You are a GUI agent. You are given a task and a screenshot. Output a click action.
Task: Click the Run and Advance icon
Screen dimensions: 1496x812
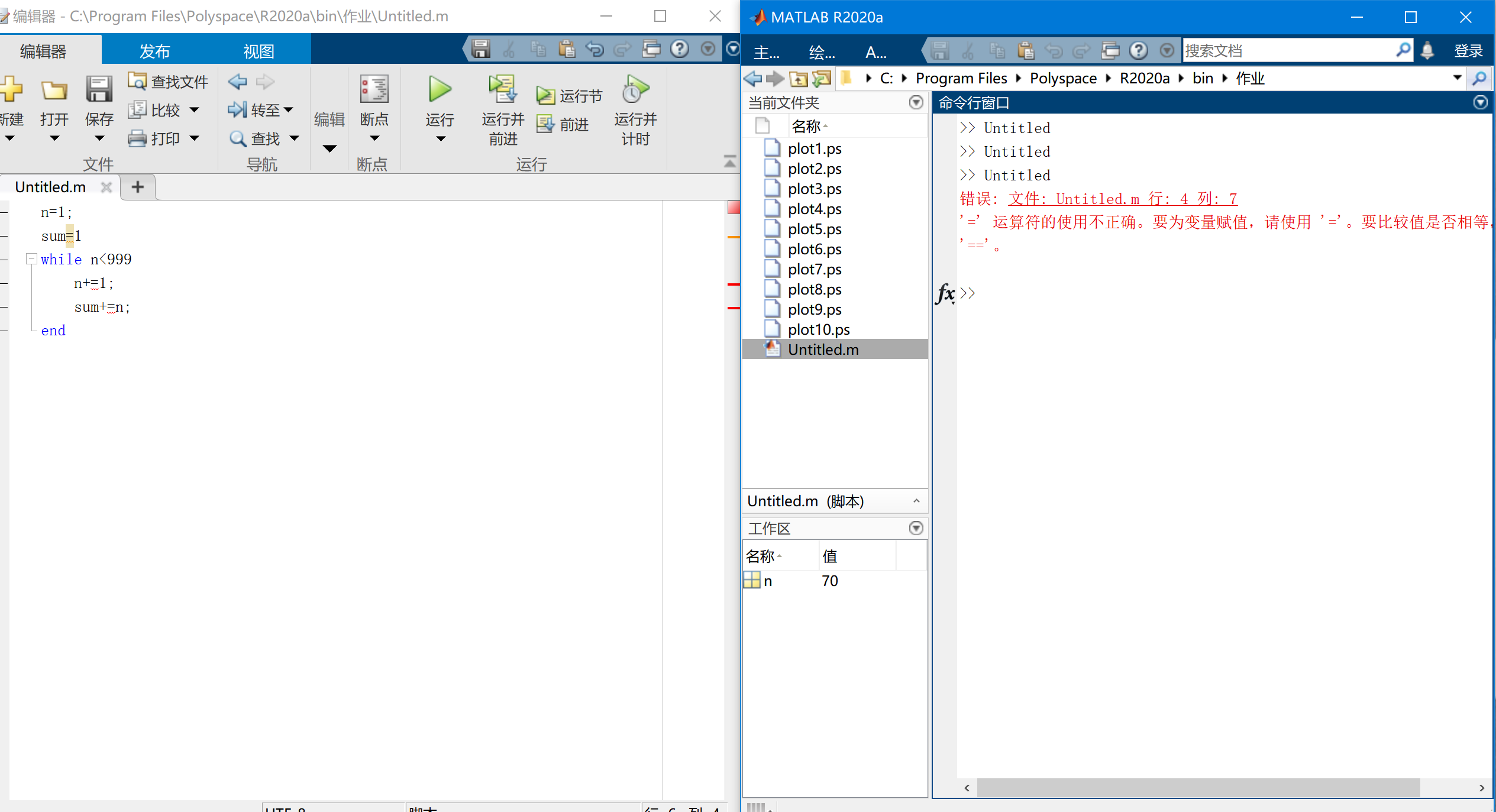click(502, 90)
